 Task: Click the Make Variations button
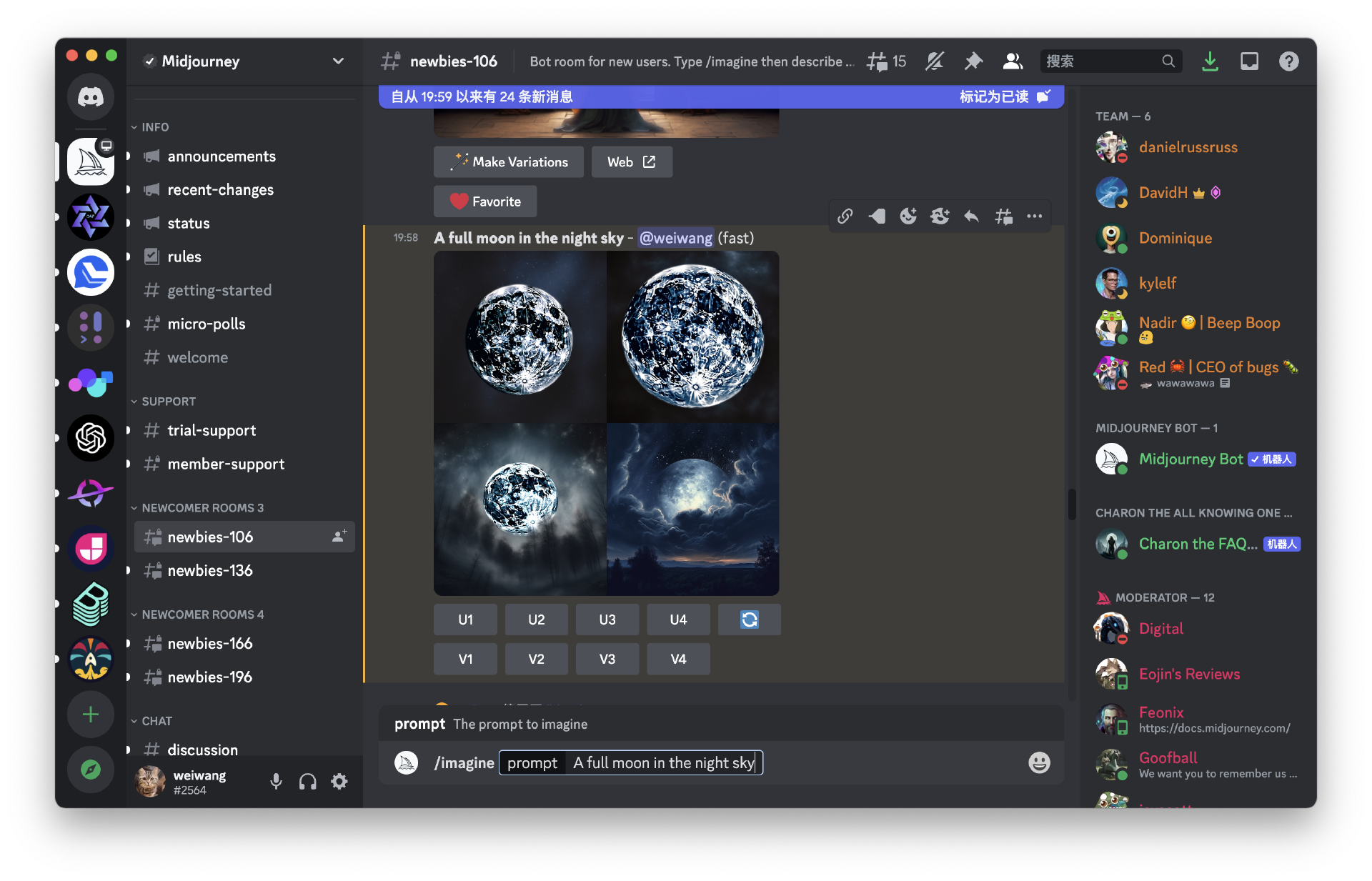[x=508, y=162]
